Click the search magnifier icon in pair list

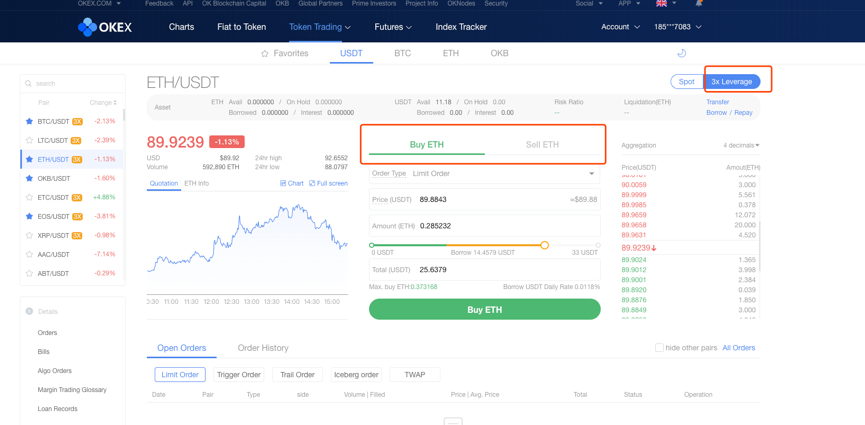click(x=28, y=83)
